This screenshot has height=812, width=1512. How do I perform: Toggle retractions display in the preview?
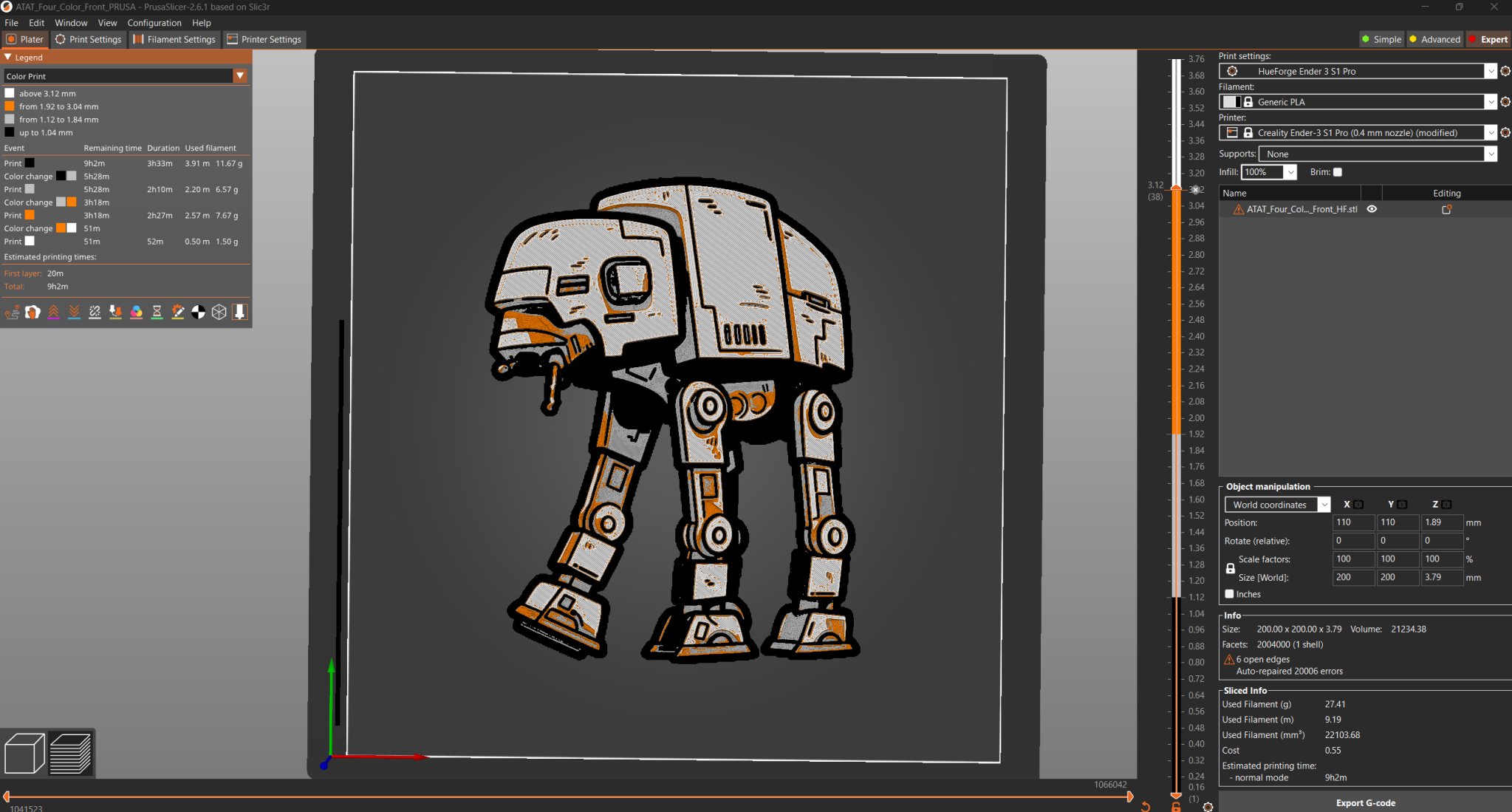(53, 312)
